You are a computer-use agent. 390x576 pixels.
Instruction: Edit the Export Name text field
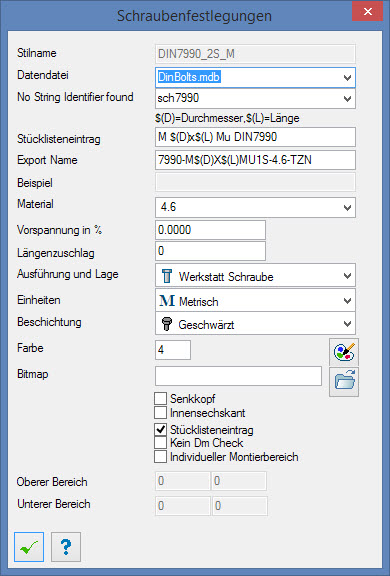(x=255, y=160)
